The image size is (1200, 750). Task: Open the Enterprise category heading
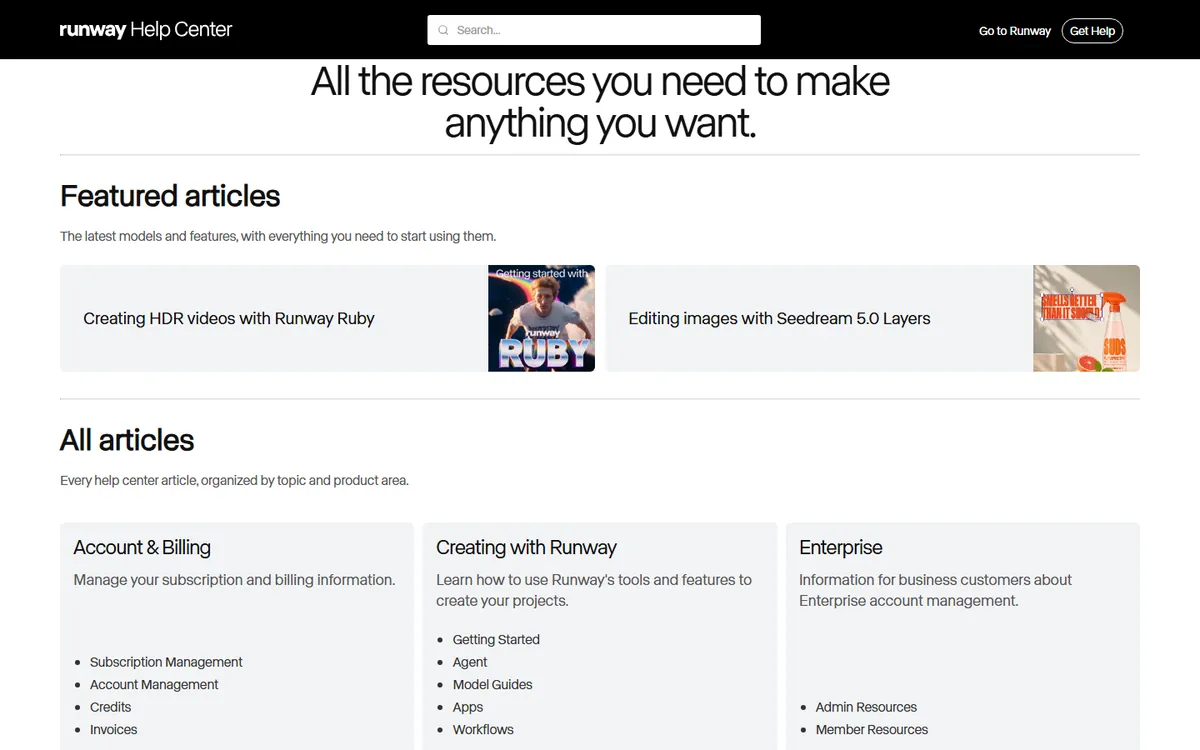(x=841, y=547)
